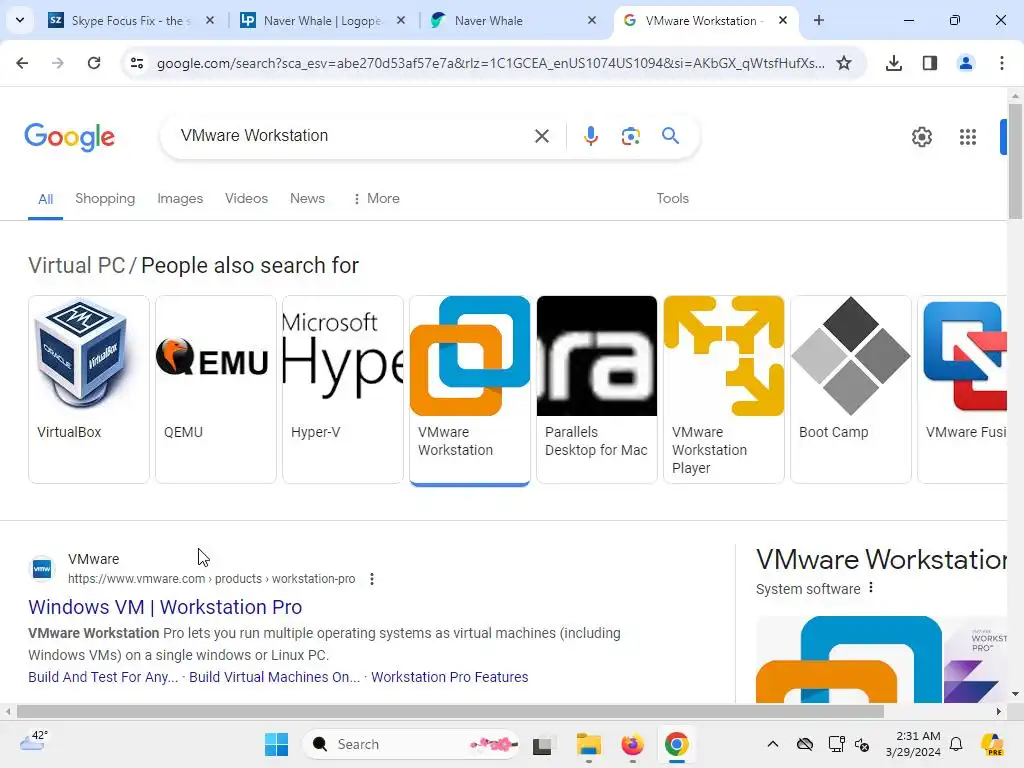
Task: Open Firefox from taskbar
Action: pos(632,744)
